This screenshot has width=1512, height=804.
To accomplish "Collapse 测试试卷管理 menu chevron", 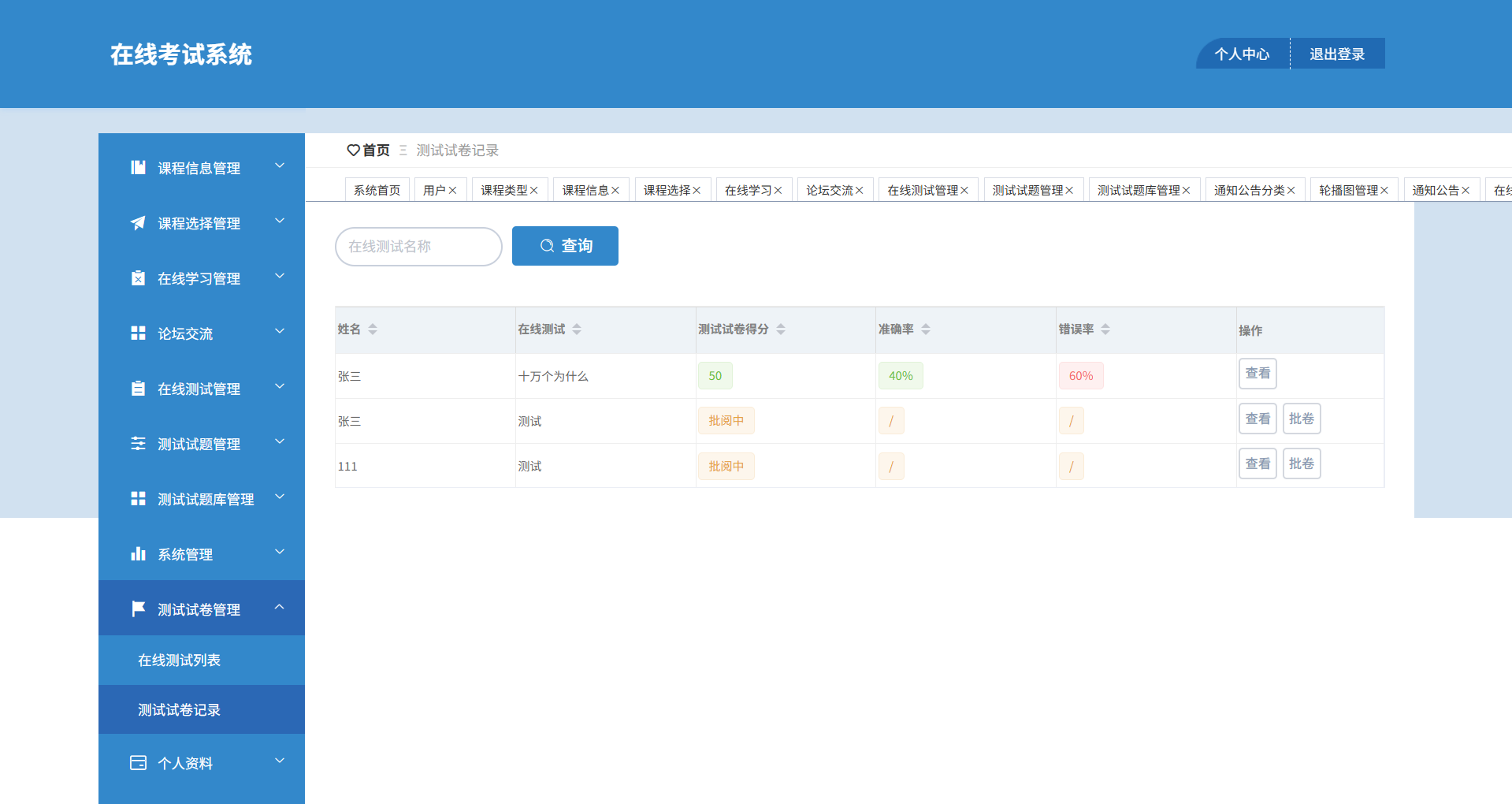I will coord(280,607).
